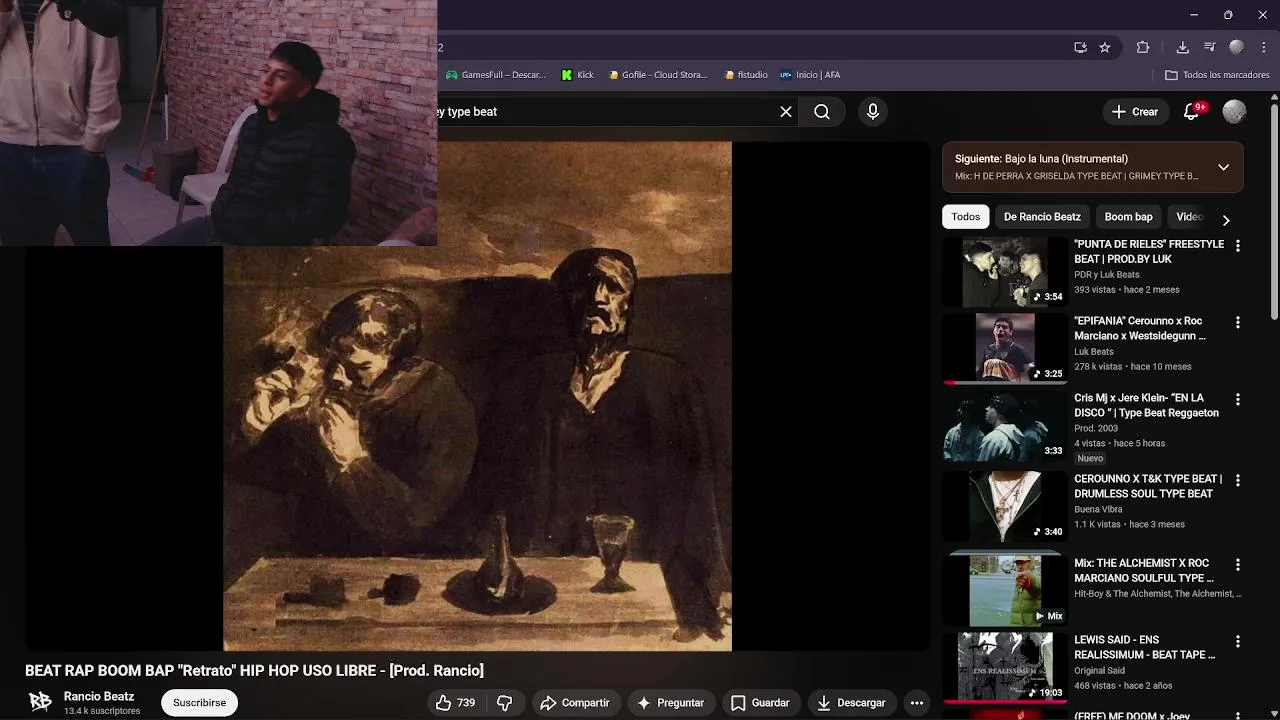The height and width of the screenshot is (720, 1280).
Task: Click the Preguntar button
Action: click(x=670, y=703)
